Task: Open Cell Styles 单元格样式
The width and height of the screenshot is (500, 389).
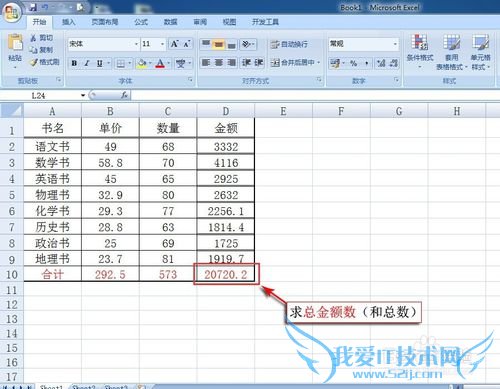Action: 480,52
